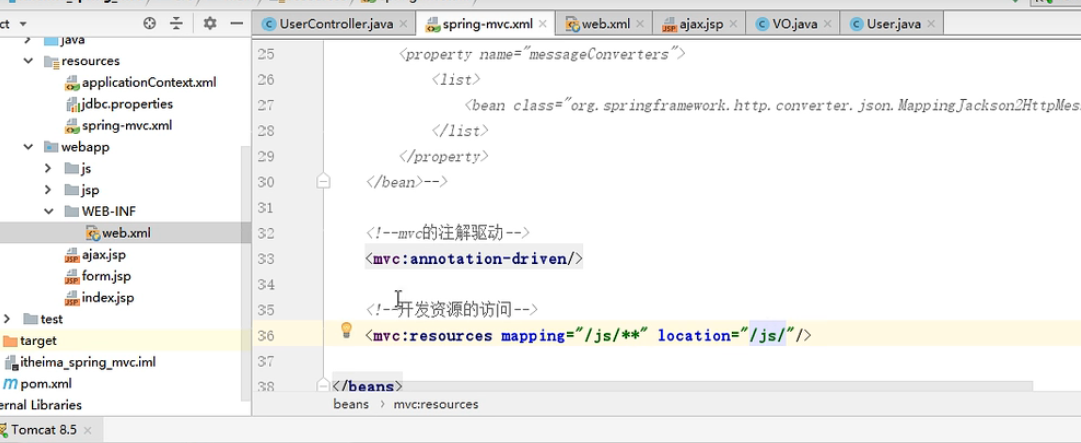Click the yellow intention lightbulb on line 36
Viewport: 1081px width, 443px height.
tap(346, 330)
